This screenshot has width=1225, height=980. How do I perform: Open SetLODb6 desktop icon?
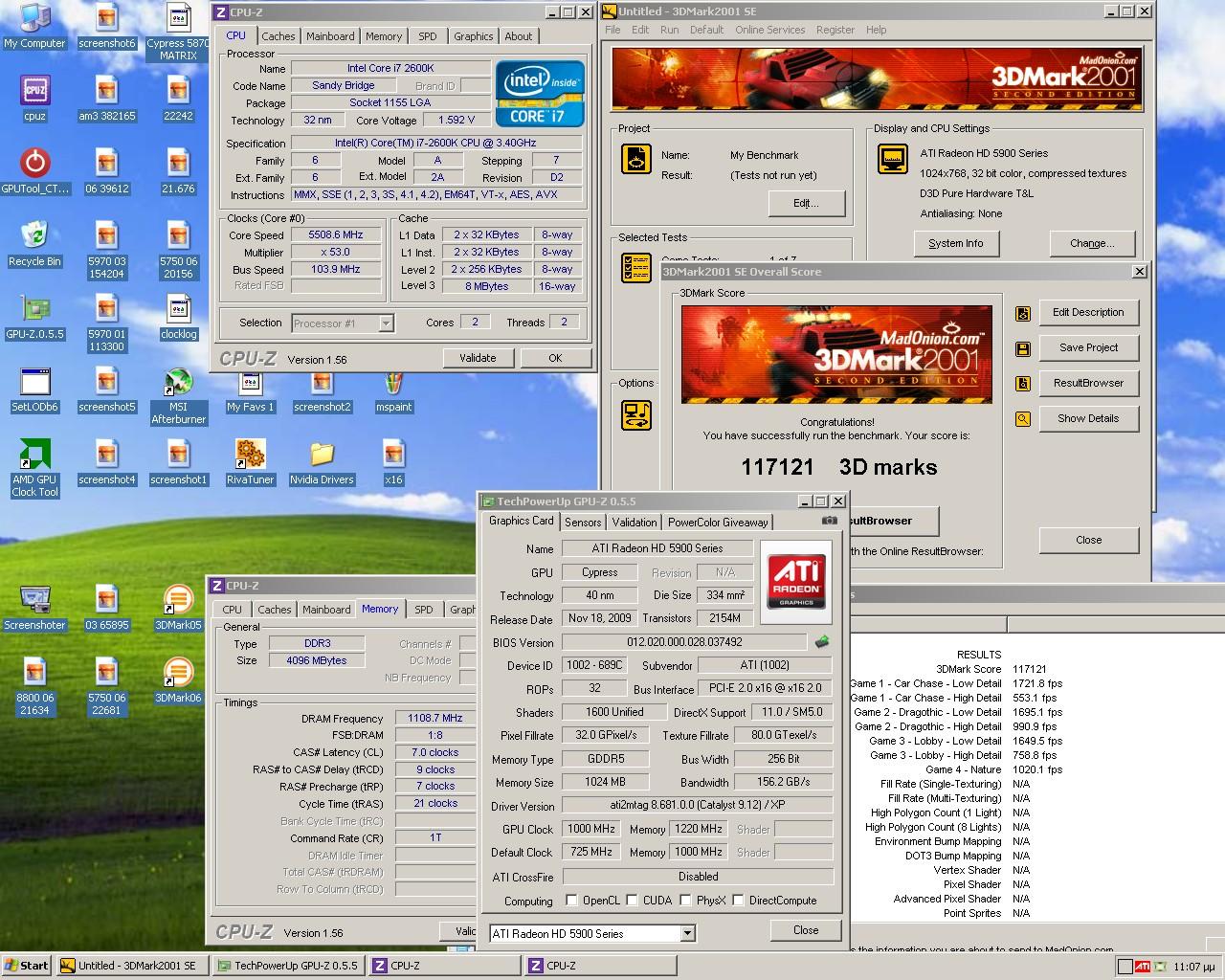[34, 390]
